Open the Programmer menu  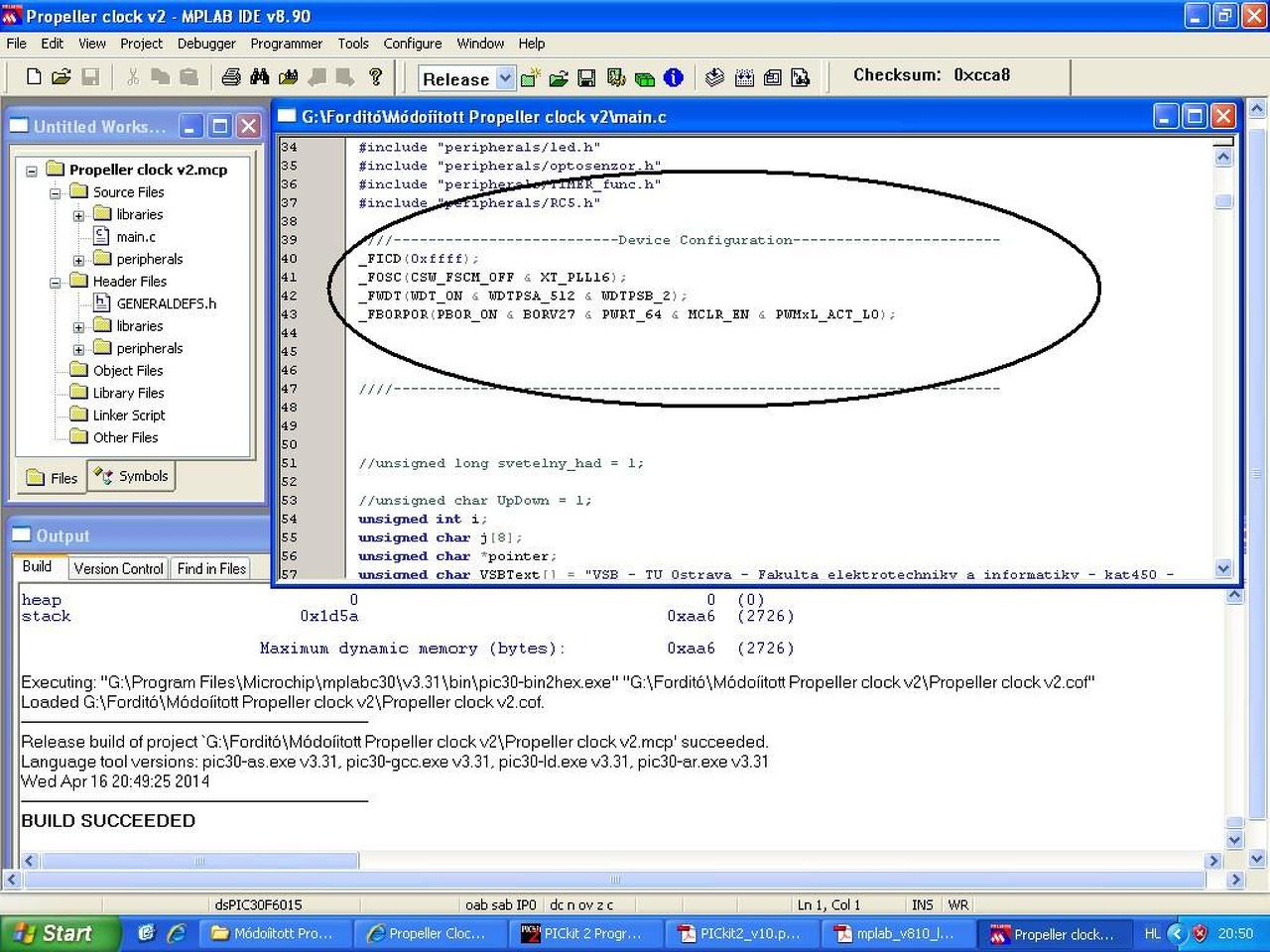[x=286, y=44]
